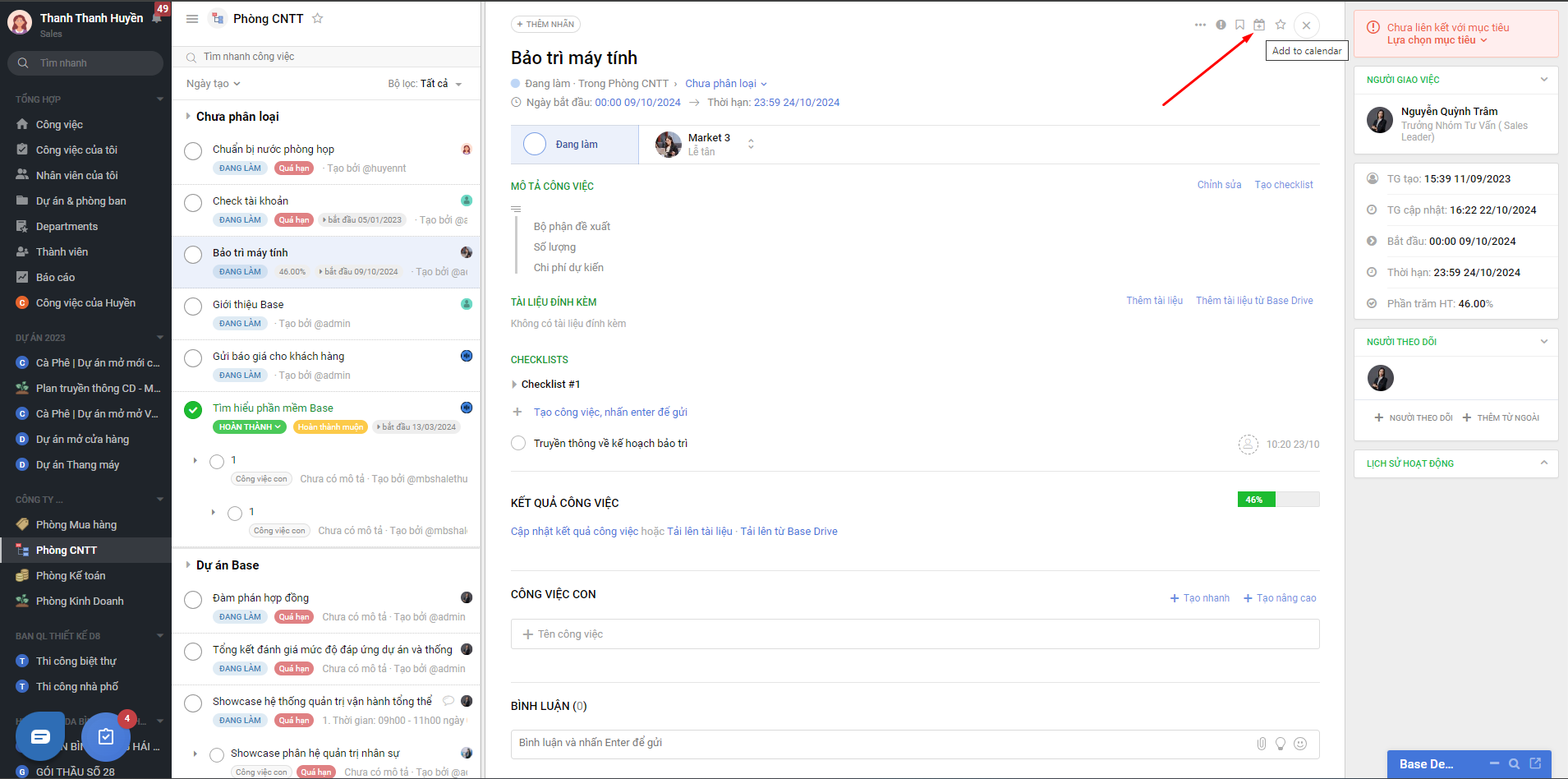Click Thanh Thanh Huyền profile avatar
This screenshot has width=1568, height=779.
click(x=20, y=22)
